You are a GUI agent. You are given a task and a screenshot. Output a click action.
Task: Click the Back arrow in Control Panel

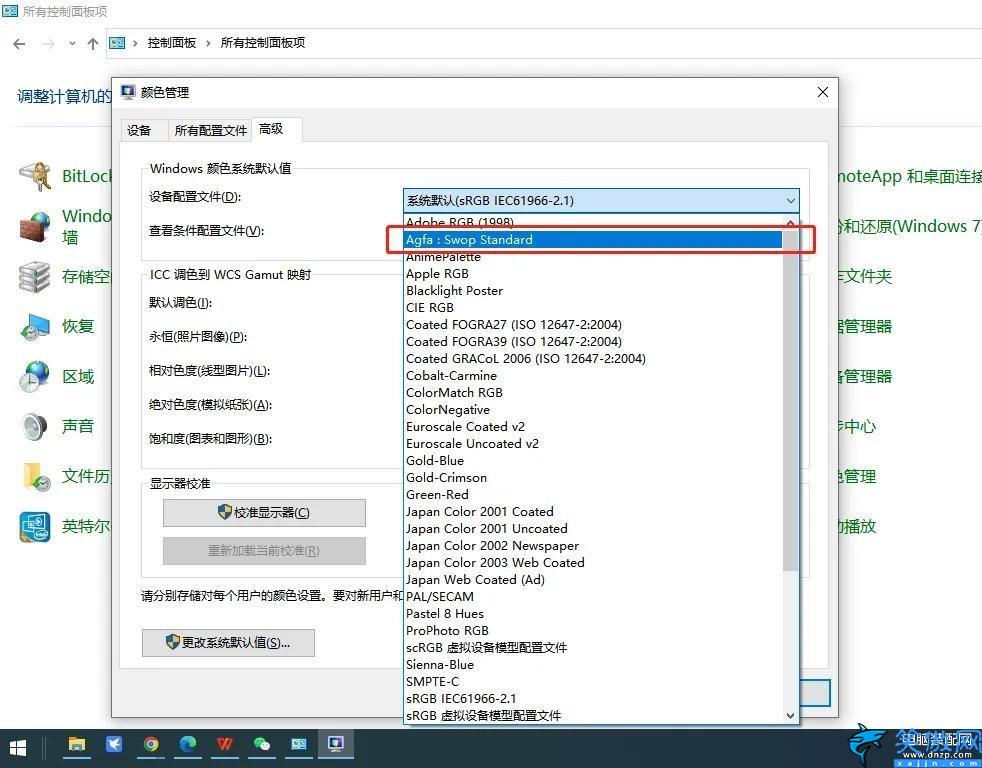tap(19, 44)
